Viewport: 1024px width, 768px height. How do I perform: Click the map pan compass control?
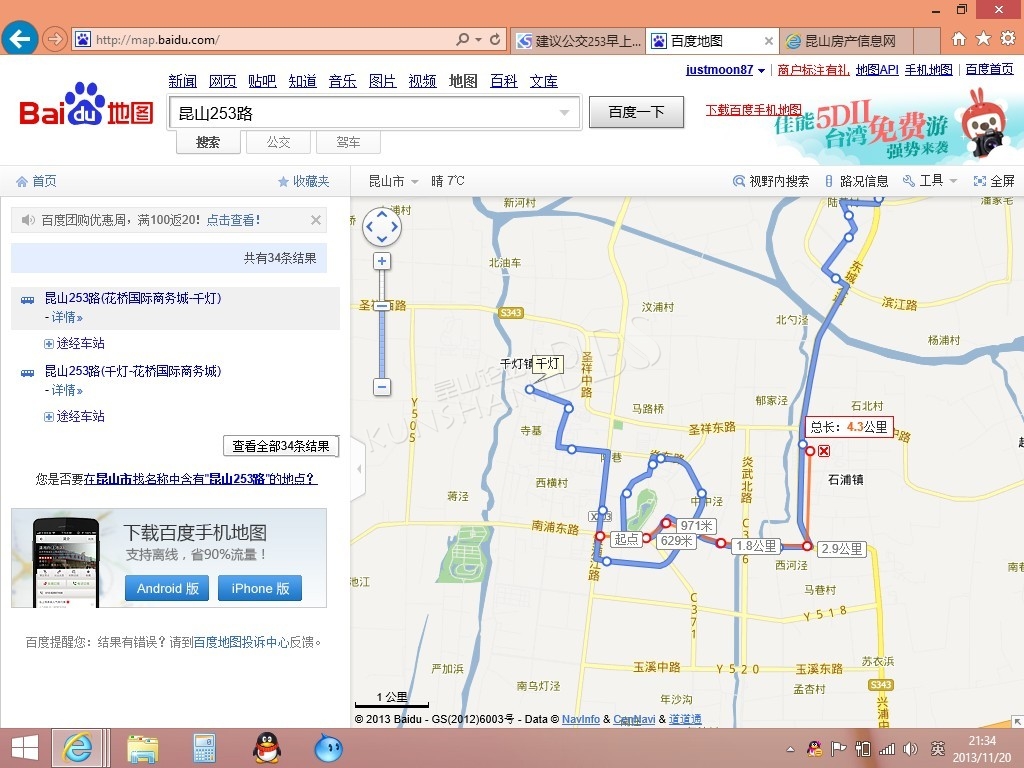click(x=382, y=227)
